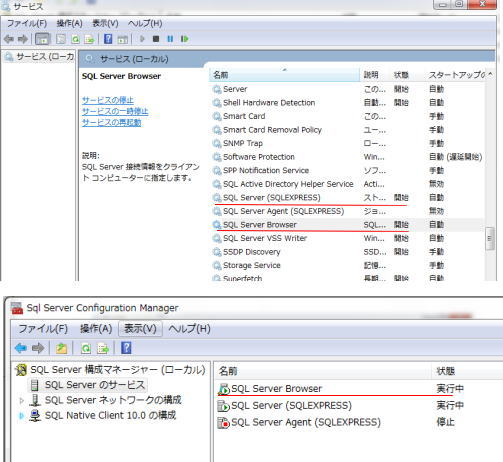Click the Properties icon in Services toolbar
Viewport: 503px width, 462px height.
(x=61, y=39)
